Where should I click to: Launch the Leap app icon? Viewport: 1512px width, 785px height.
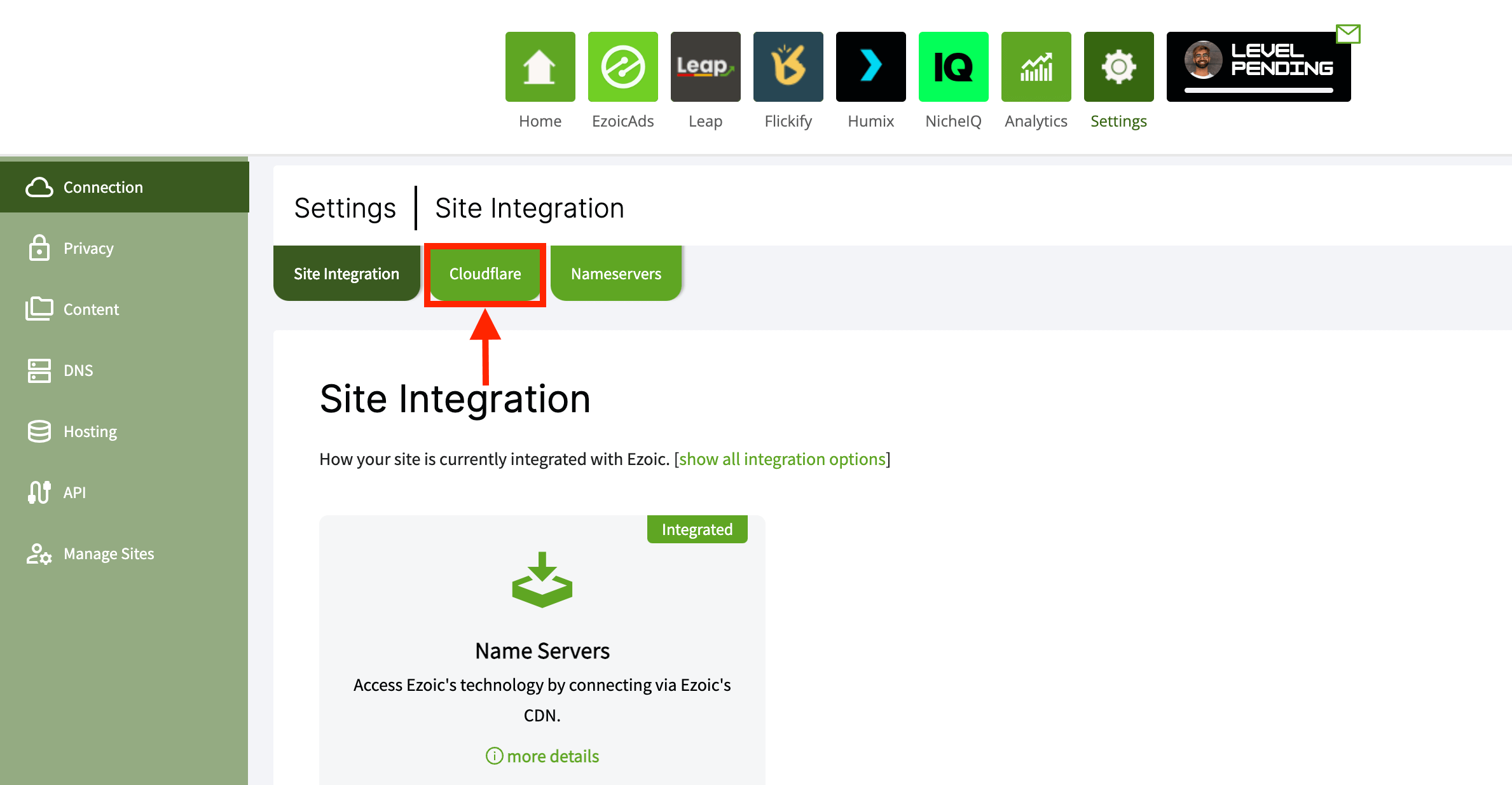pyautogui.click(x=705, y=67)
